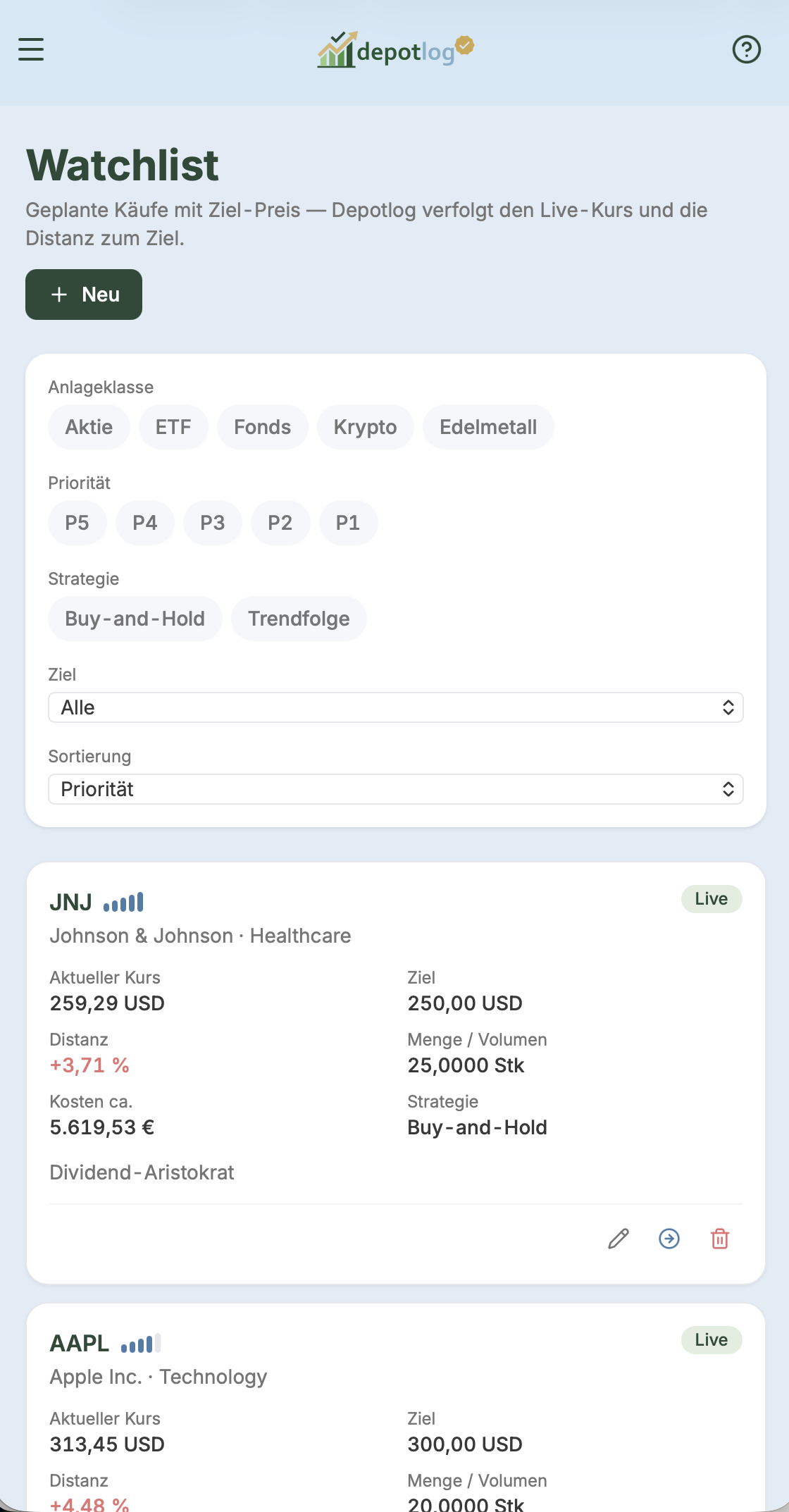Screen dimensions: 789x1512
Task: Toggle the P1 priority filter
Action: [x=348, y=523]
